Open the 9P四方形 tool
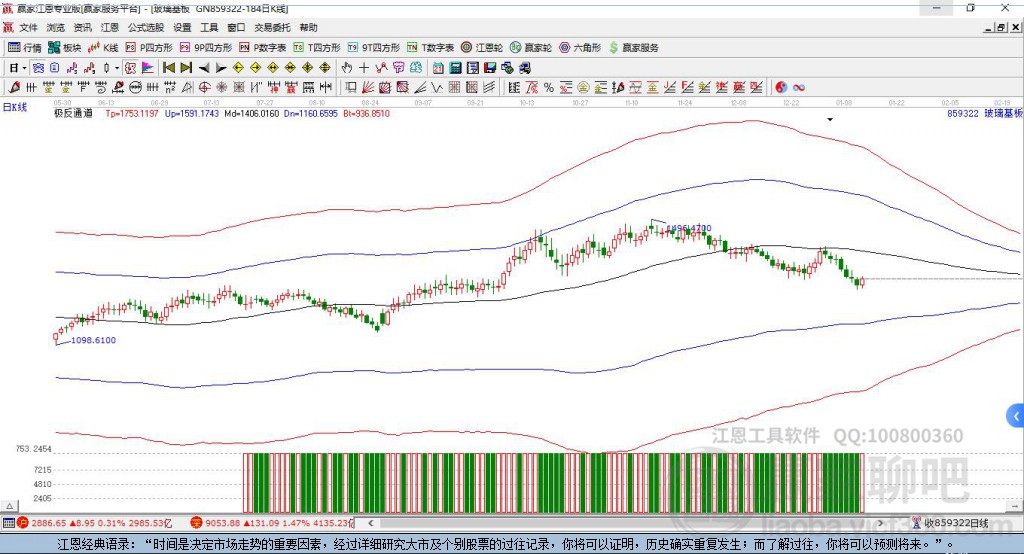This screenshot has height=554, width=1024. coord(206,48)
